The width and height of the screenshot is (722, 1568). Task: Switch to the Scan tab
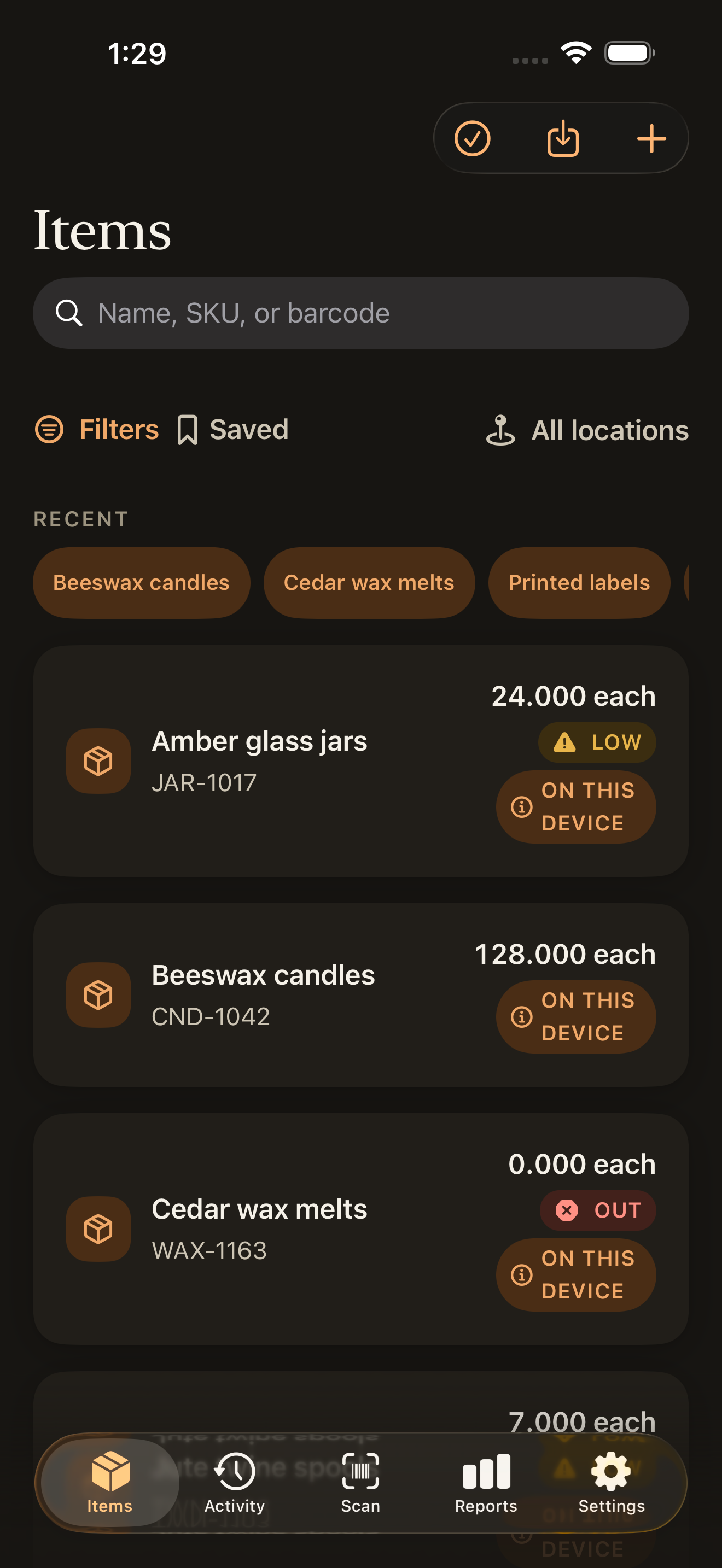click(360, 1483)
